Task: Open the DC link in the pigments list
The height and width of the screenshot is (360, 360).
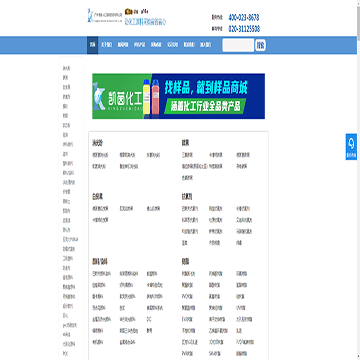Action: [x=149, y=319]
